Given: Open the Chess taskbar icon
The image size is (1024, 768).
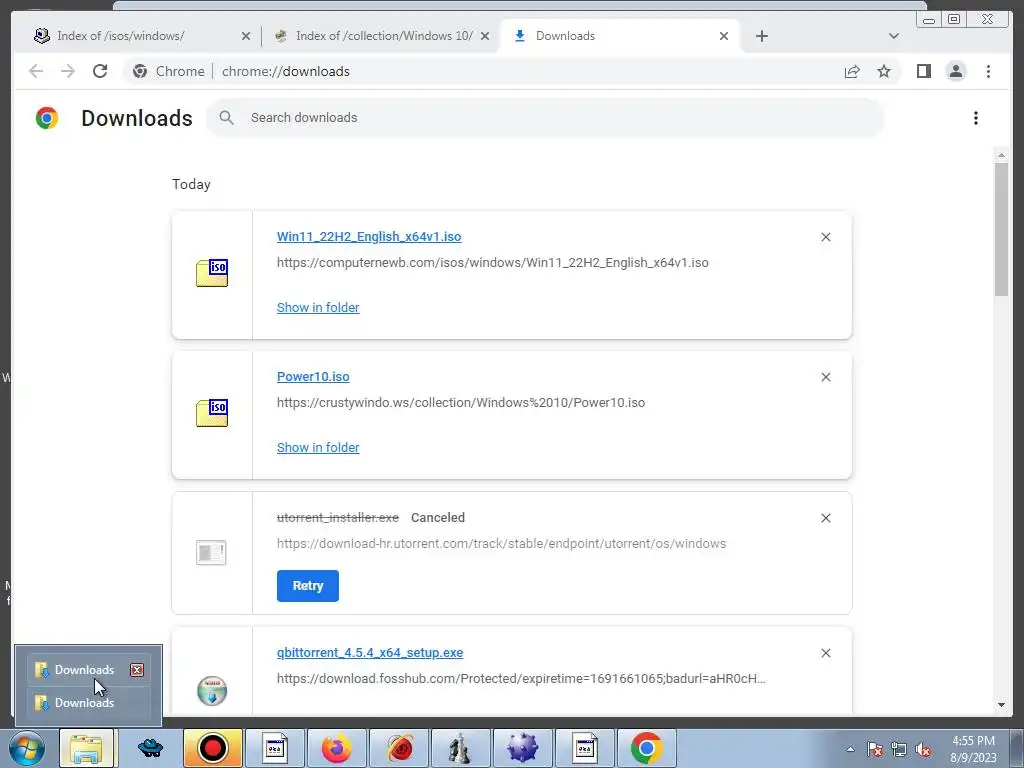Looking at the screenshot, I should (x=460, y=748).
